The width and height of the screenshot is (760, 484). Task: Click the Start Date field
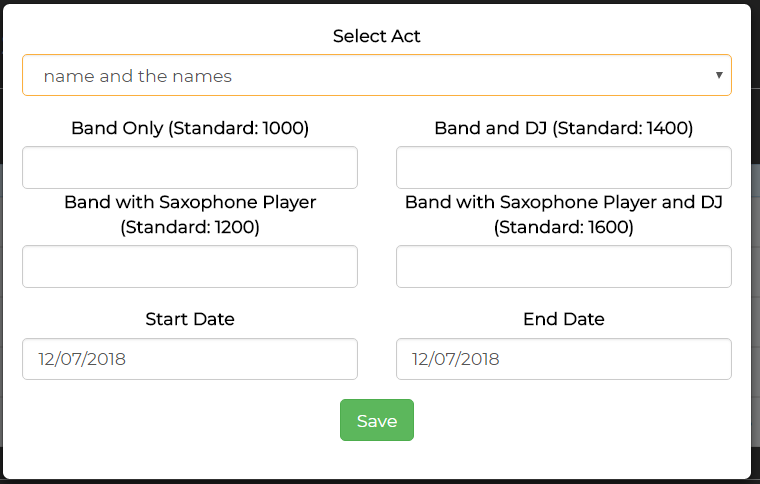point(190,359)
